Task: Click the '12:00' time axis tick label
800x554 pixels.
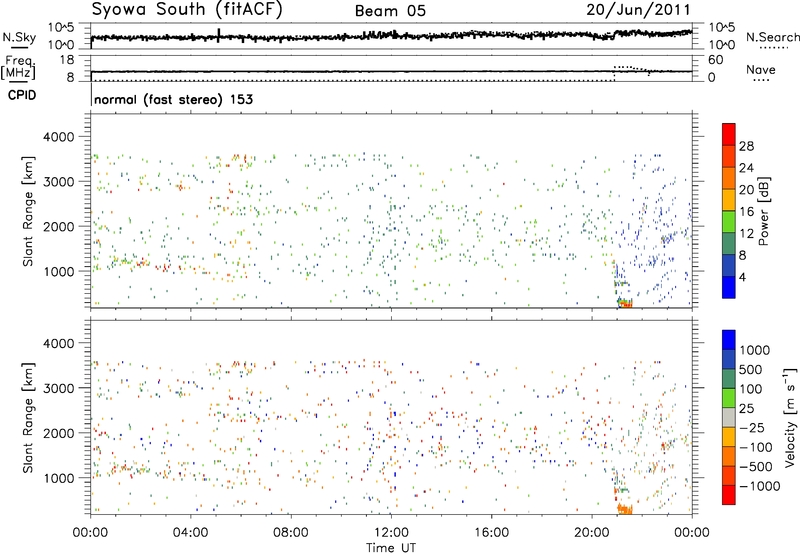Action: click(x=391, y=533)
